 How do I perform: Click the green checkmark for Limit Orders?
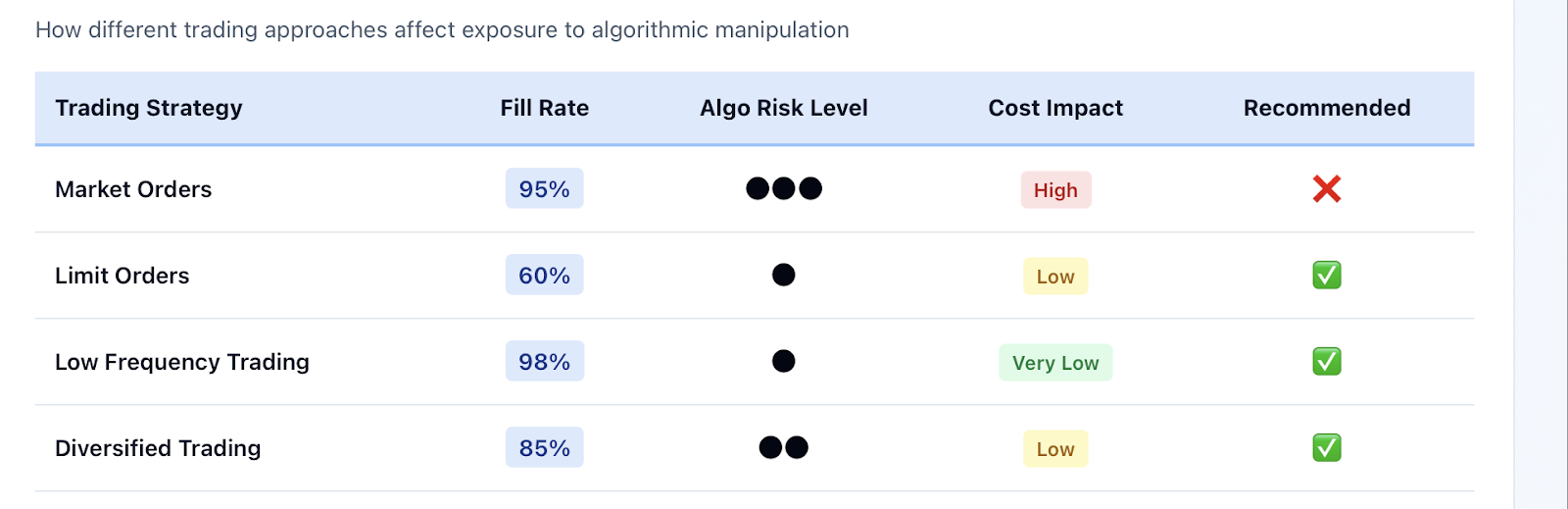pyautogui.click(x=1327, y=276)
